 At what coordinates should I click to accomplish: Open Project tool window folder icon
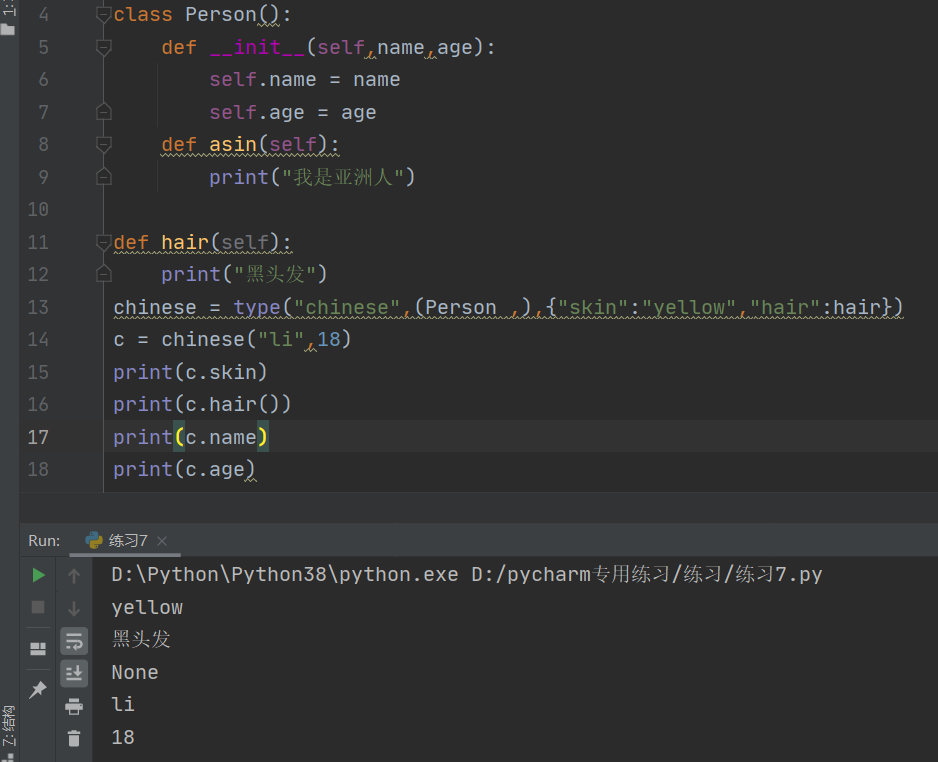[x=8, y=29]
